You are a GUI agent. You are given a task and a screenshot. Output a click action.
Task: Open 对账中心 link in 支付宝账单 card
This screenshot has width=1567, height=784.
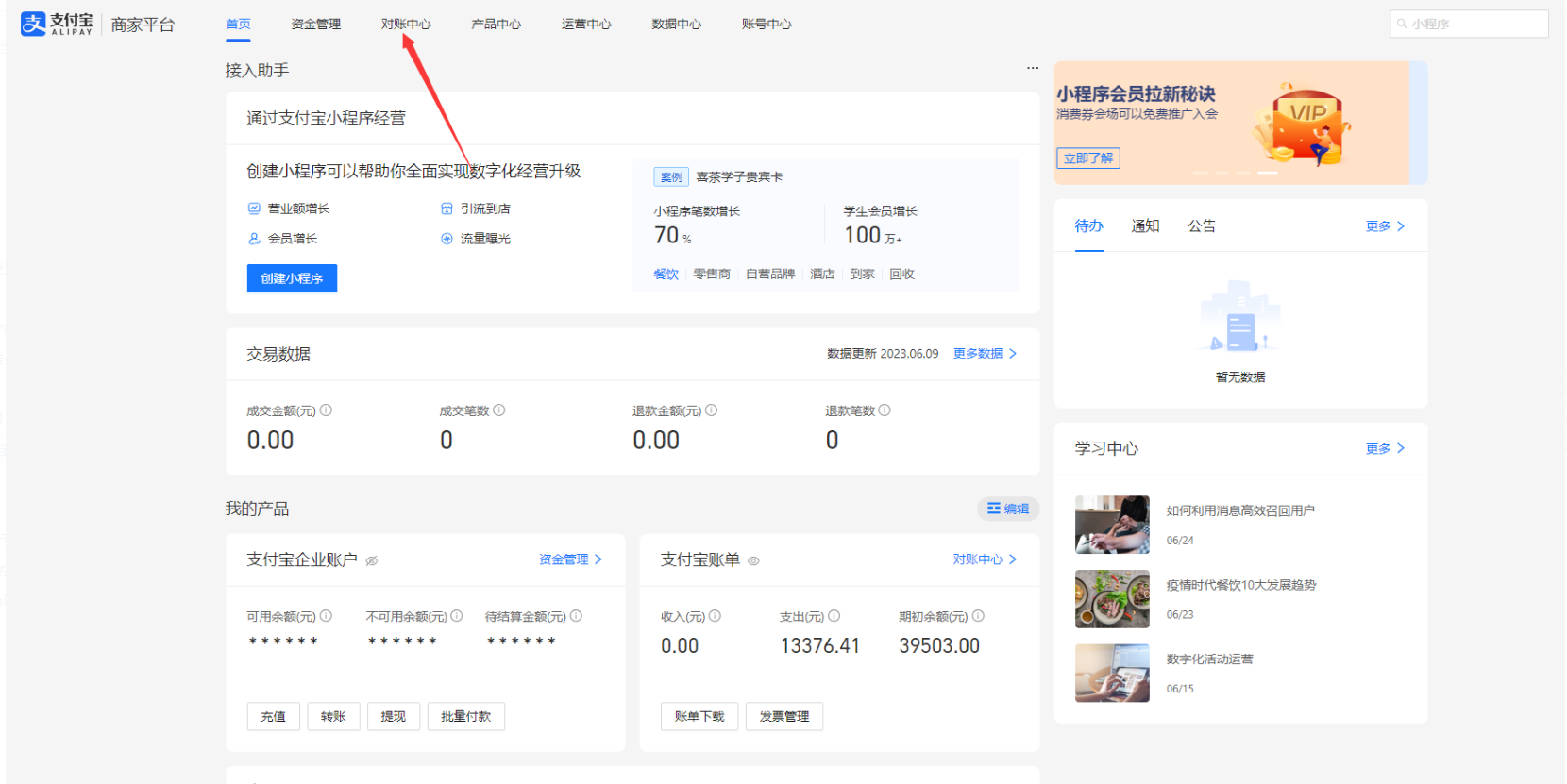click(984, 559)
